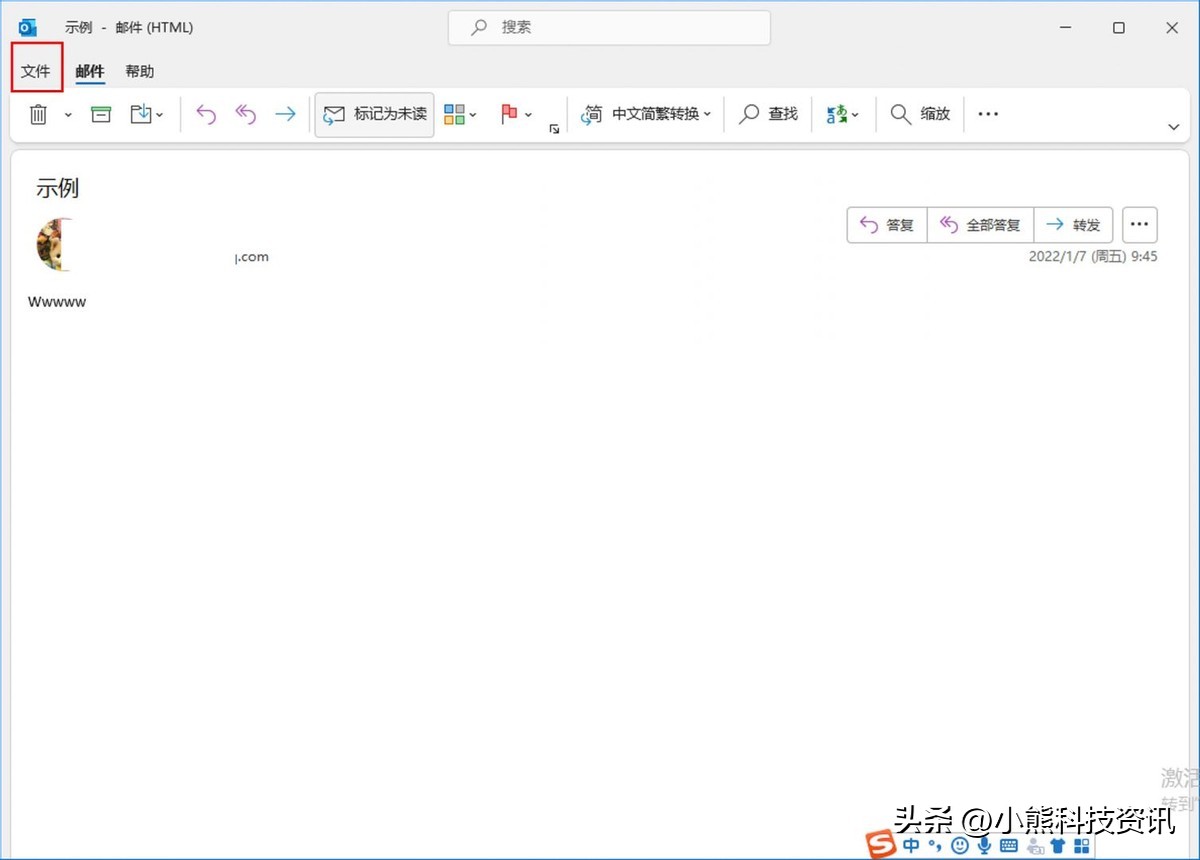1200x860 pixels.
Task: Click the Reply arrow icon
Action: point(205,113)
